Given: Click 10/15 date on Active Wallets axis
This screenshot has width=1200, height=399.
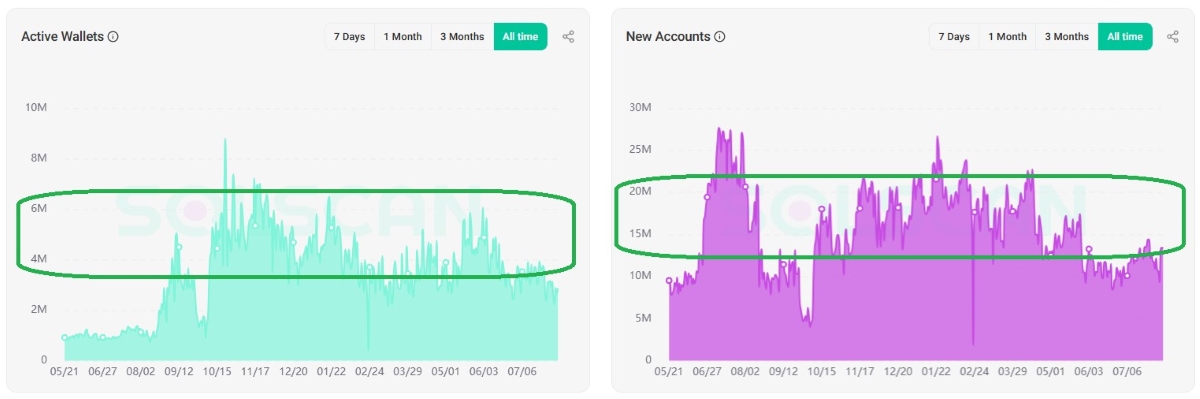Looking at the screenshot, I should (216, 371).
